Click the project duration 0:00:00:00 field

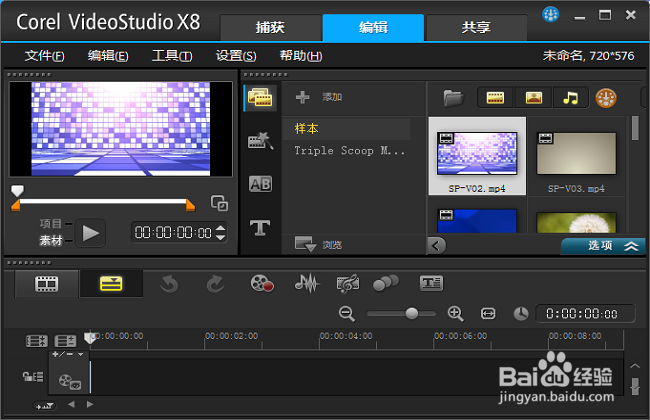pyautogui.click(x=585, y=313)
